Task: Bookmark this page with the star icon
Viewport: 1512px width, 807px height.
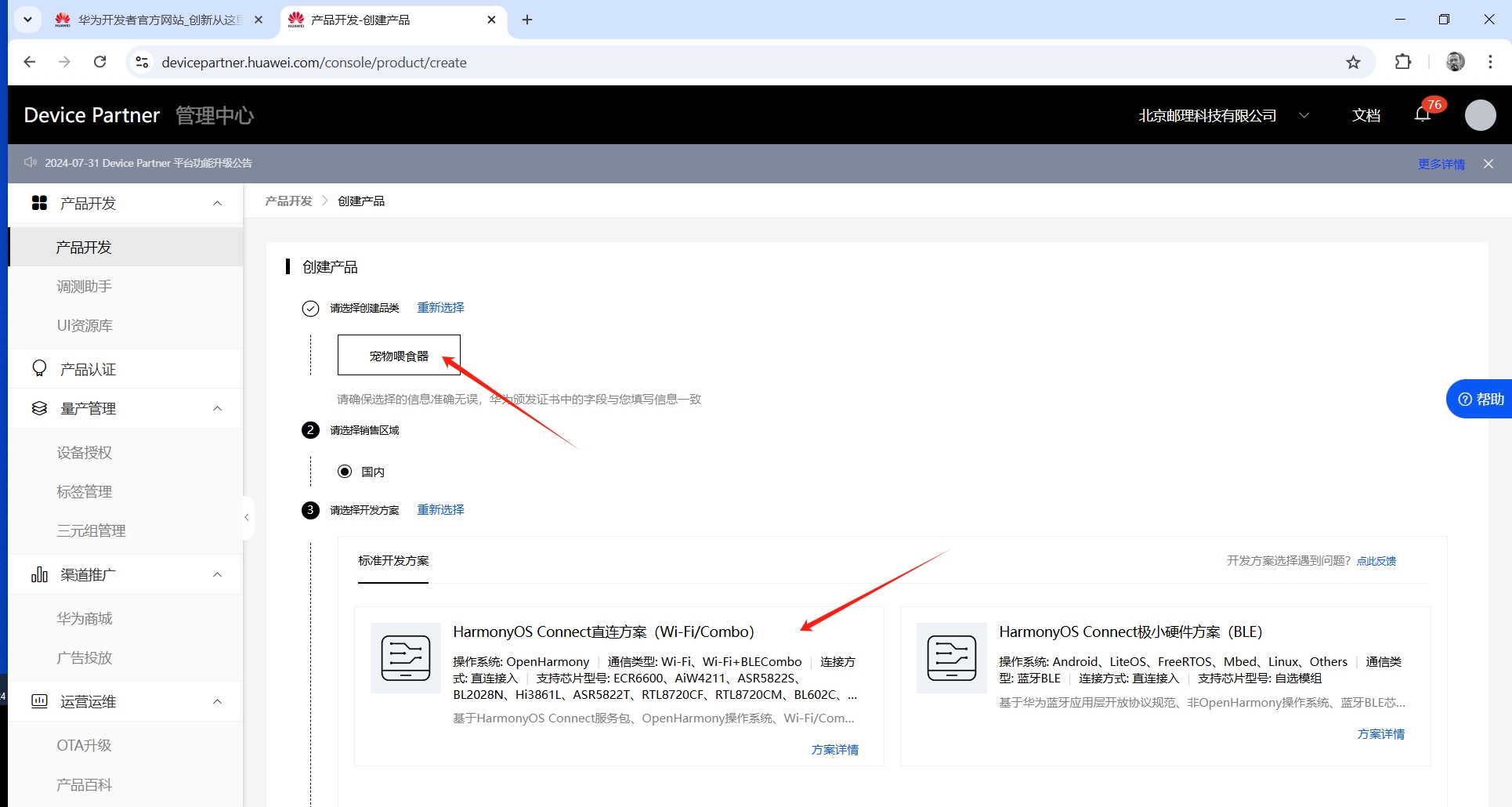Action: pyautogui.click(x=1353, y=62)
